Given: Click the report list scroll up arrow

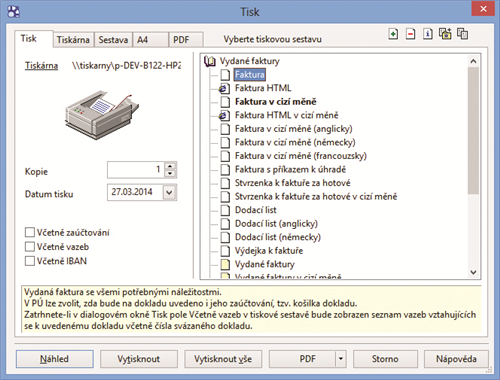Looking at the screenshot, I should pos(473,61).
